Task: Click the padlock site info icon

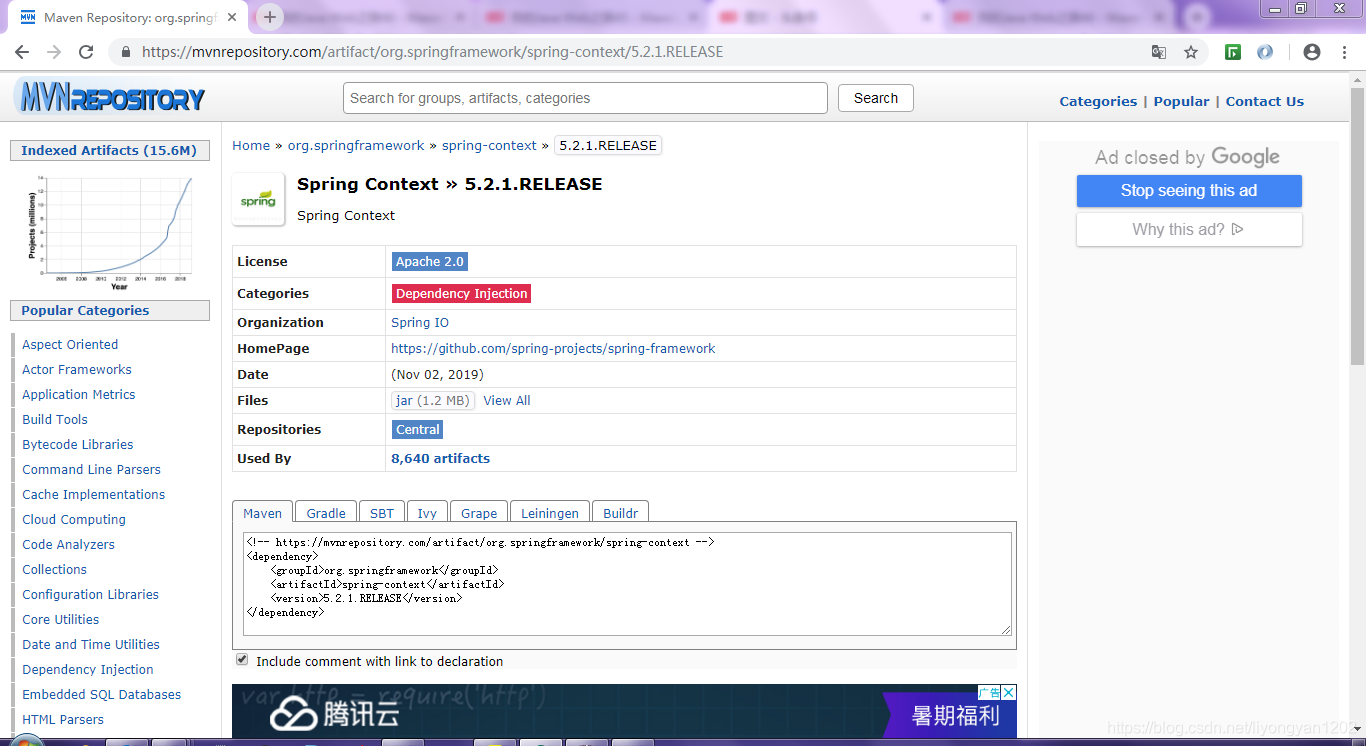Action: pos(126,52)
